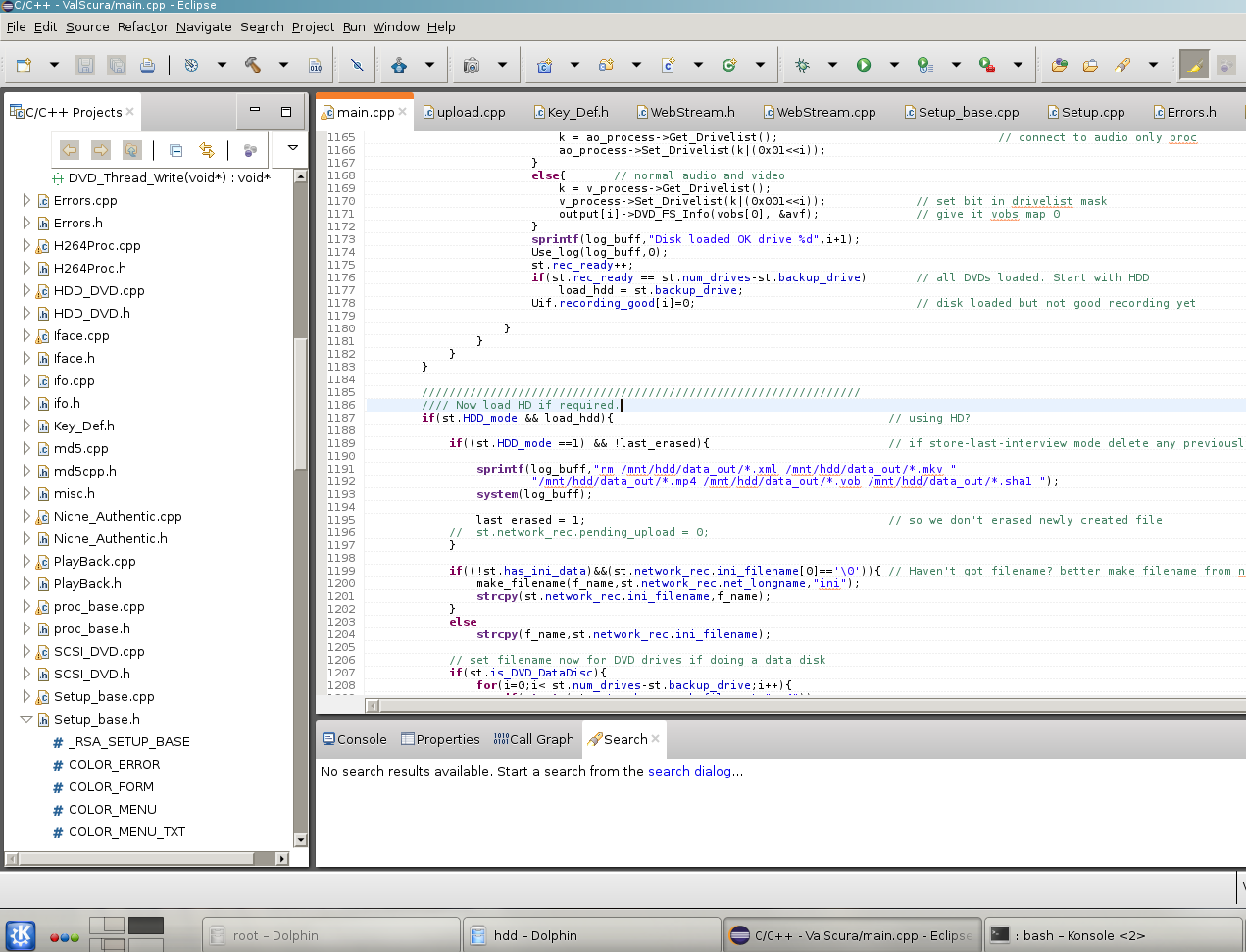Viewport: 1246px width, 952px height.
Task: Click the New C++ Class icon
Action: point(729,65)
